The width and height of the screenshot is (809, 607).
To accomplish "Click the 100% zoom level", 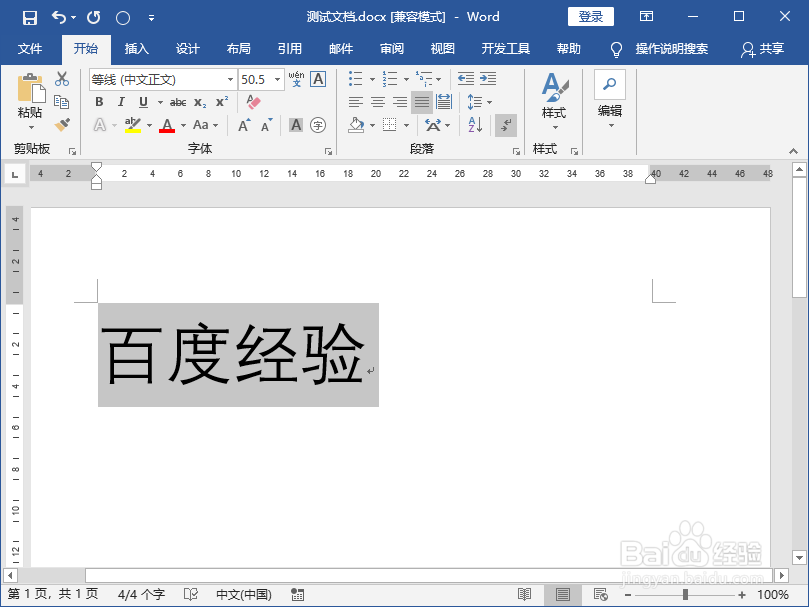I will pyautogui.click(x=773, y=595).
